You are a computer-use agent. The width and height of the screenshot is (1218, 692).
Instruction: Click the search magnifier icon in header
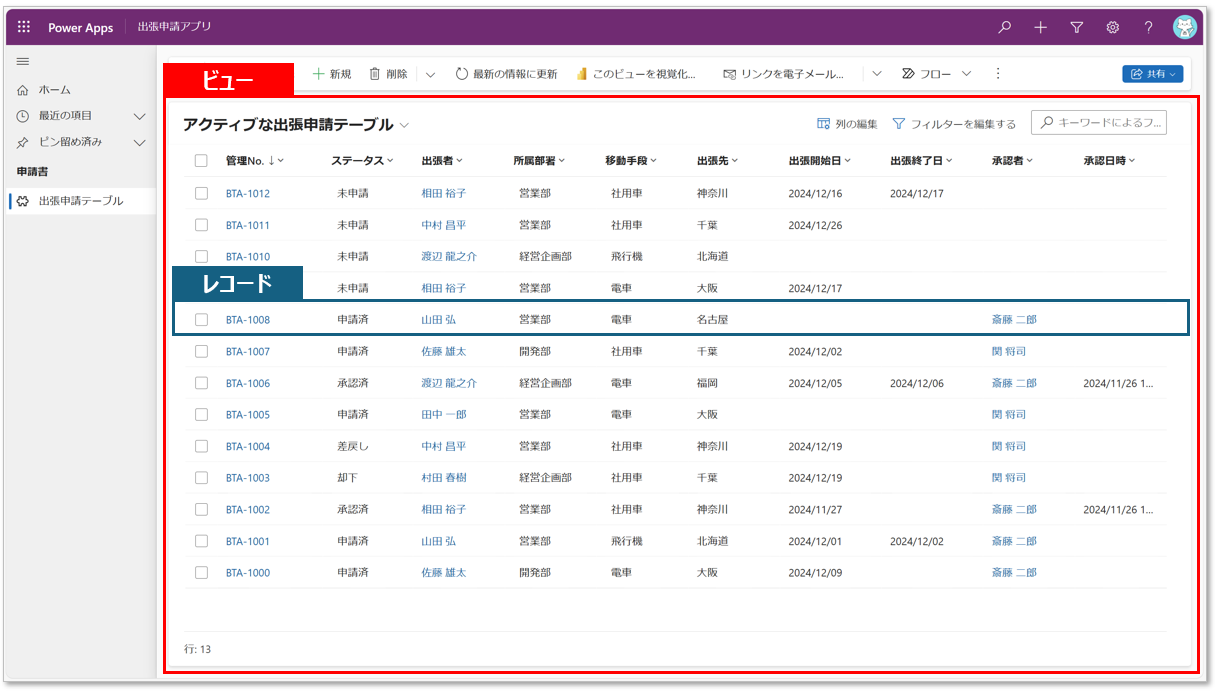[x=1004, y=27]
